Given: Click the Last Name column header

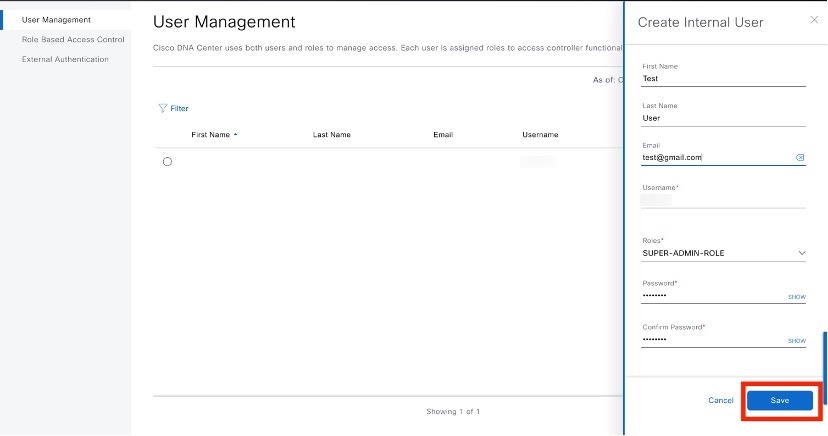Looking at the screenshot, I should [x=332, y=135].
